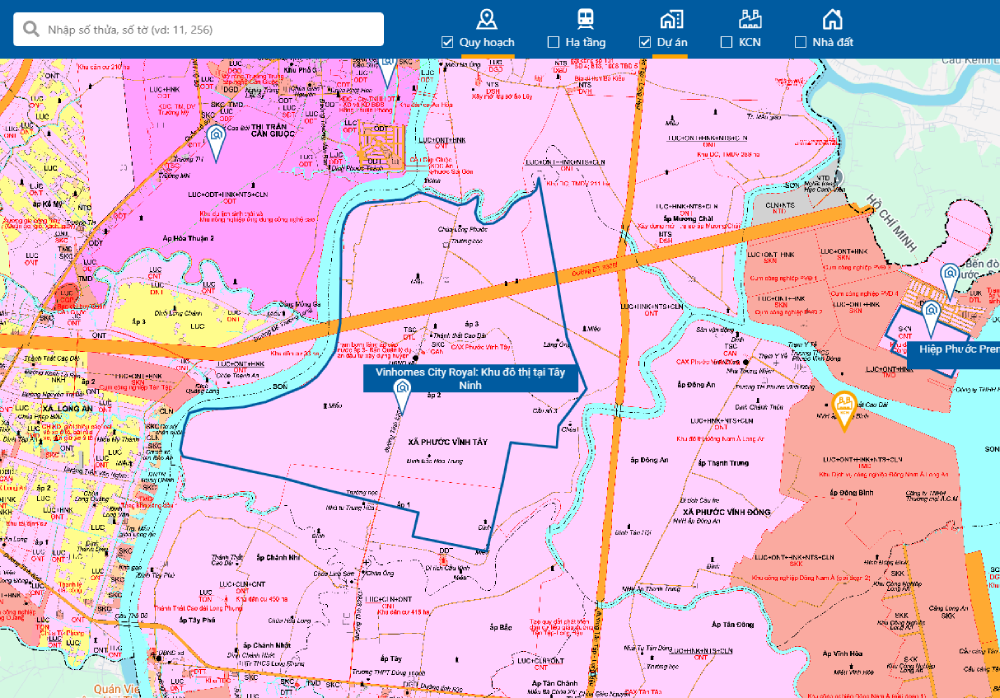Uncheck the Quy hoạch checkbox
This screenshot has width=1000, height=698.
pyautogui.click(x=448, y=42)
